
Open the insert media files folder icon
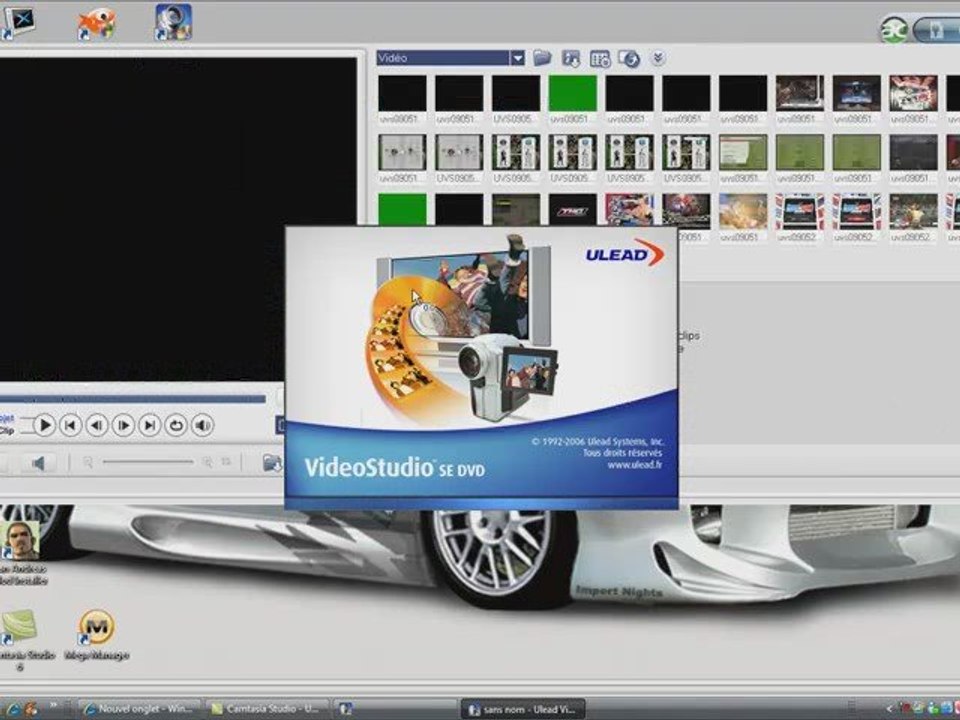[271, 463]
